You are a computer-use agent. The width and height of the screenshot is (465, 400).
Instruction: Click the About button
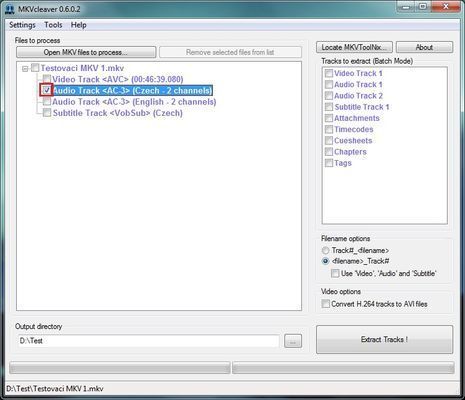424,47
